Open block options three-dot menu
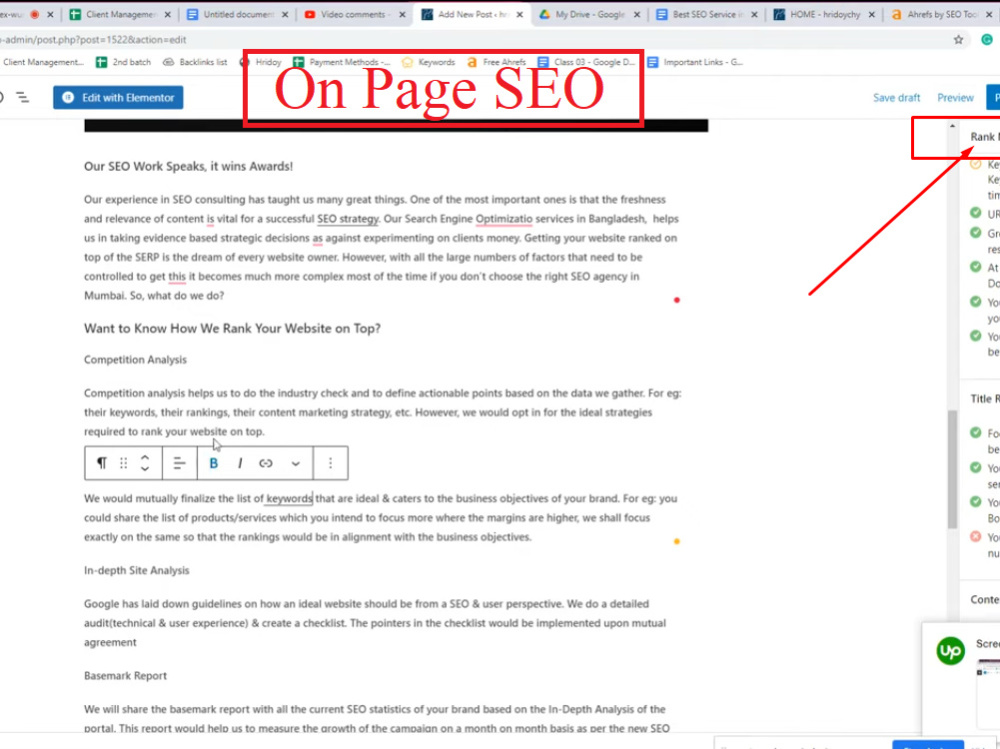The image size is (1000, 749). 330,463
